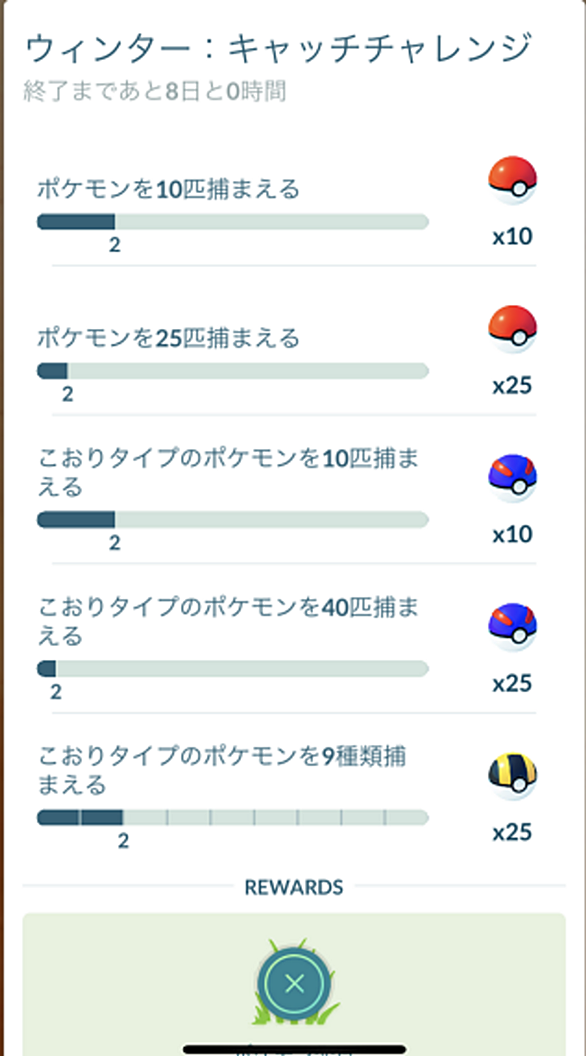Tap the こおりタイプのポケモンを40匹捕まえる task
This screenshot has height=1056, width=586.
tap(228, 621)
